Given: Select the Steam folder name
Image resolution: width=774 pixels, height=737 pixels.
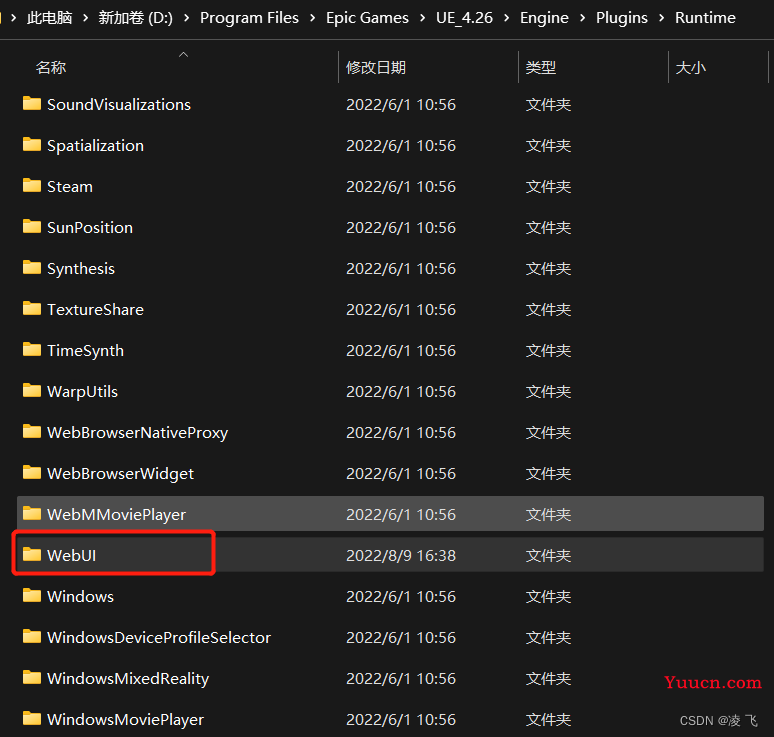Looking at the screenshot, I should click(70, 187).
